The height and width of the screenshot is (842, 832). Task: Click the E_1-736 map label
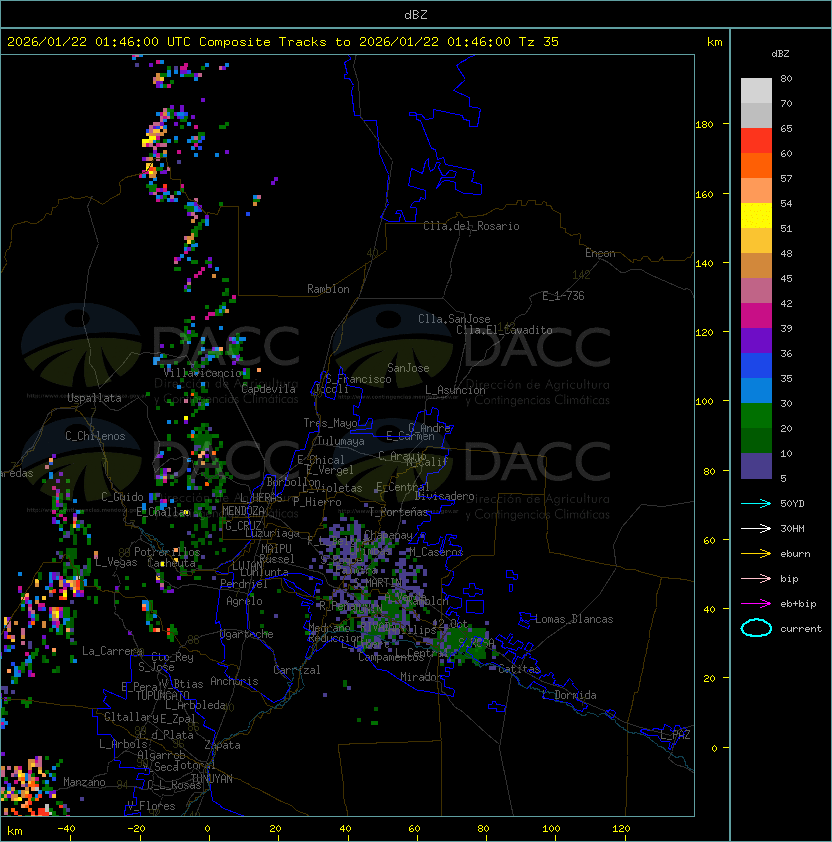[563, 296]
